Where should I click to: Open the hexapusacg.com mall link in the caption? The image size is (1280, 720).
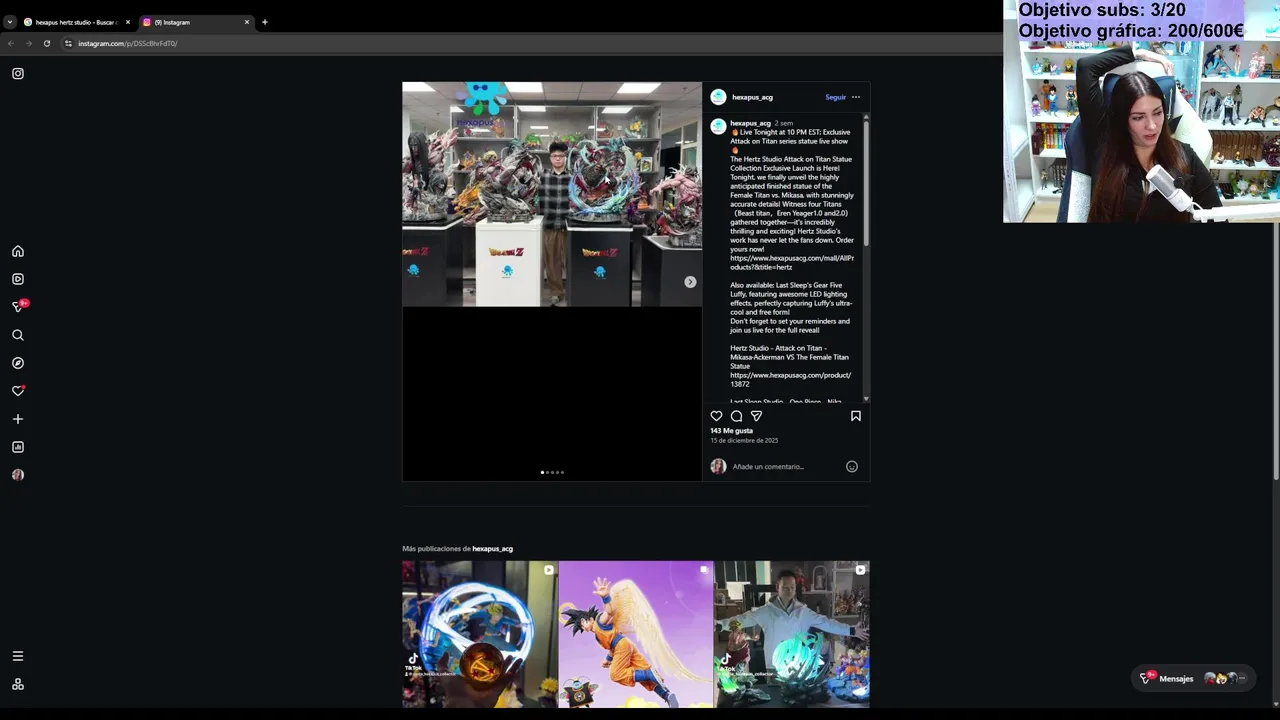coord(792,262)
